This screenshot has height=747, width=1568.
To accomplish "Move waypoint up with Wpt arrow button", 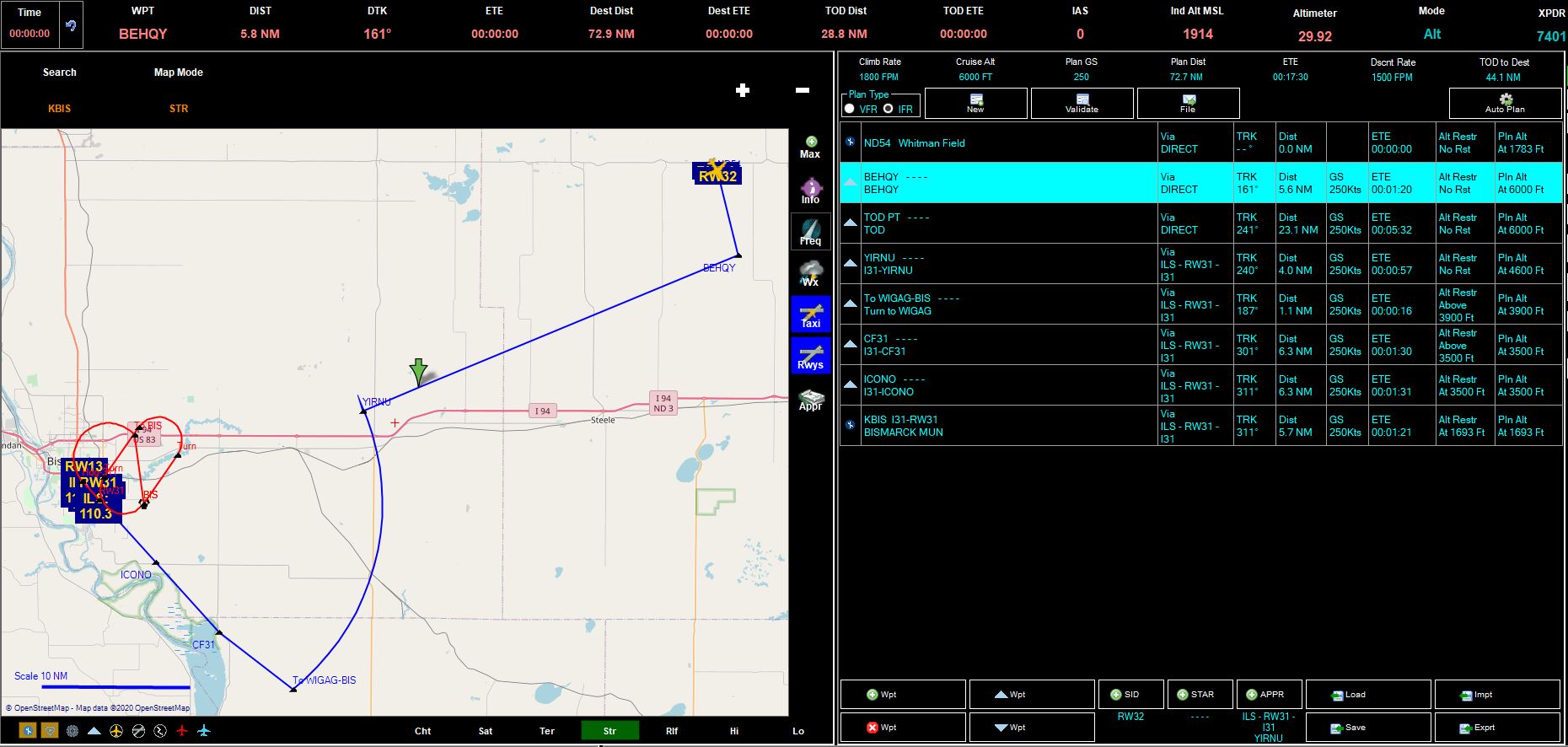I will pyautogui.click(x=1032, y=695).
